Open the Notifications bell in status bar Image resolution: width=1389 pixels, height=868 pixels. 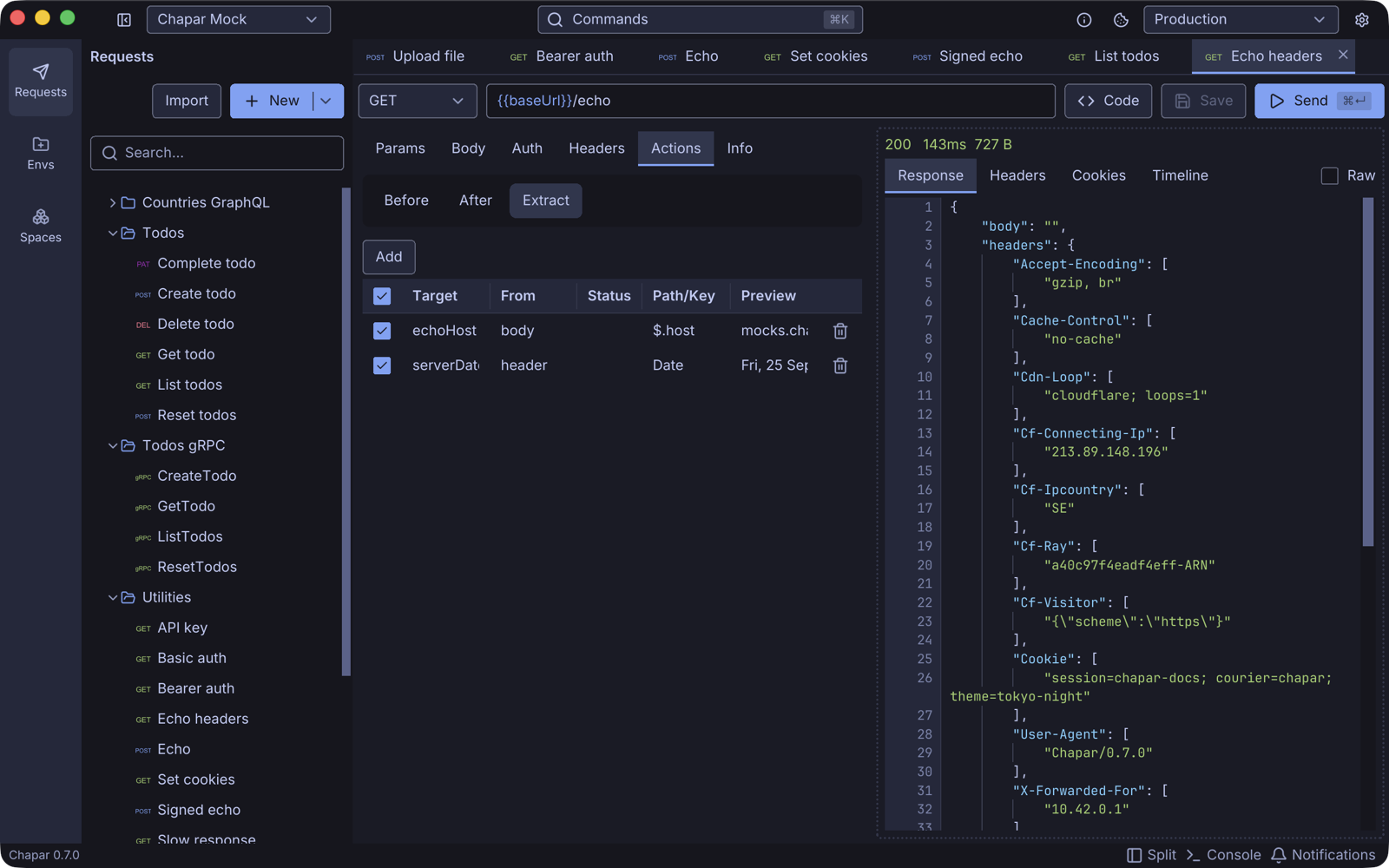(1324, 855)
